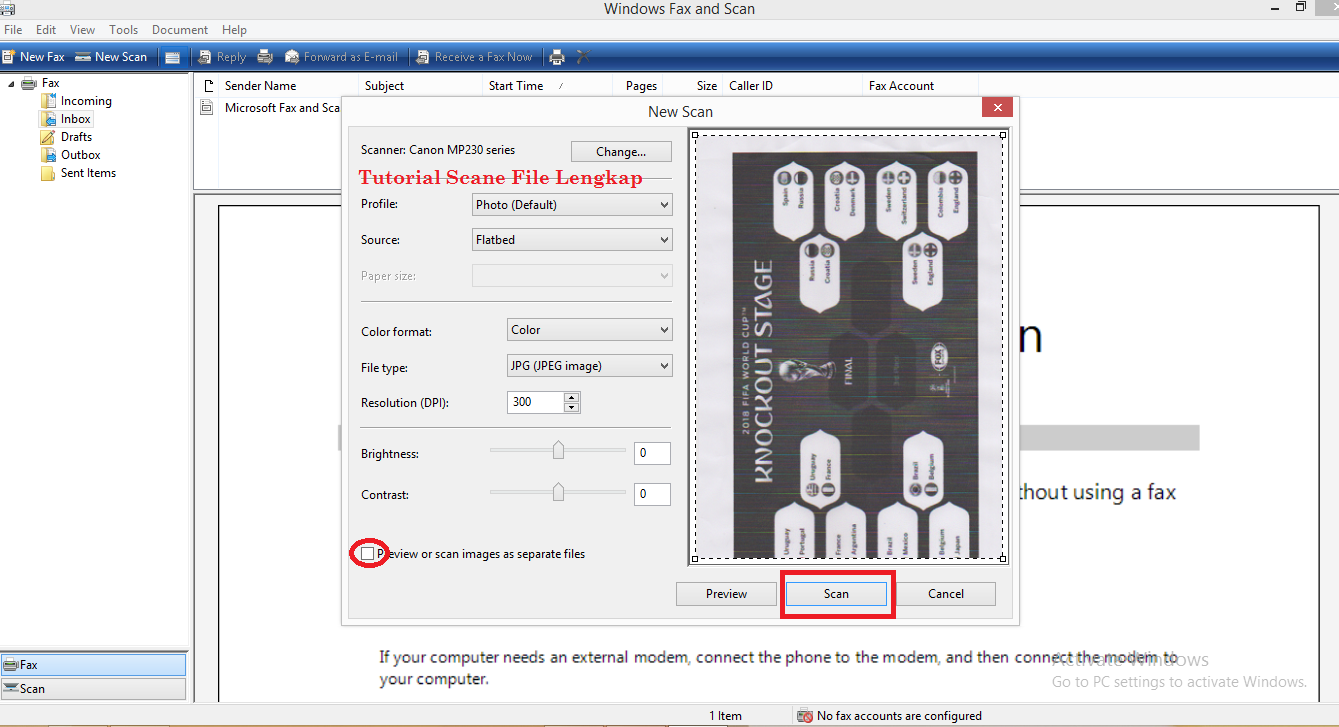Open the Profile dropdown showing Photo (Default)
1339x727 pixels.
[x=571, y=204]
